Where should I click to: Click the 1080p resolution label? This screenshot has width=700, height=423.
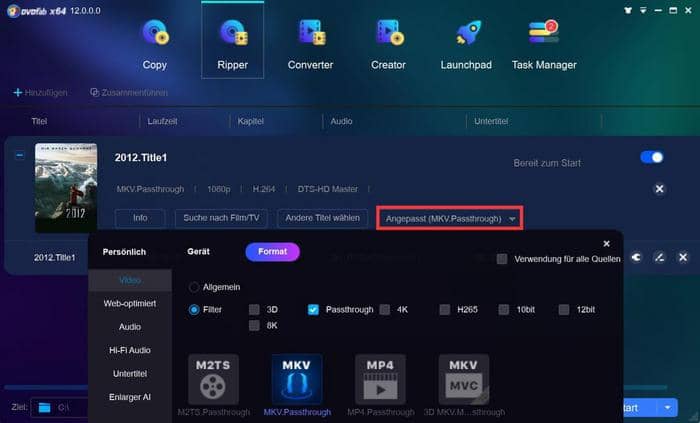tap(219, 189)
